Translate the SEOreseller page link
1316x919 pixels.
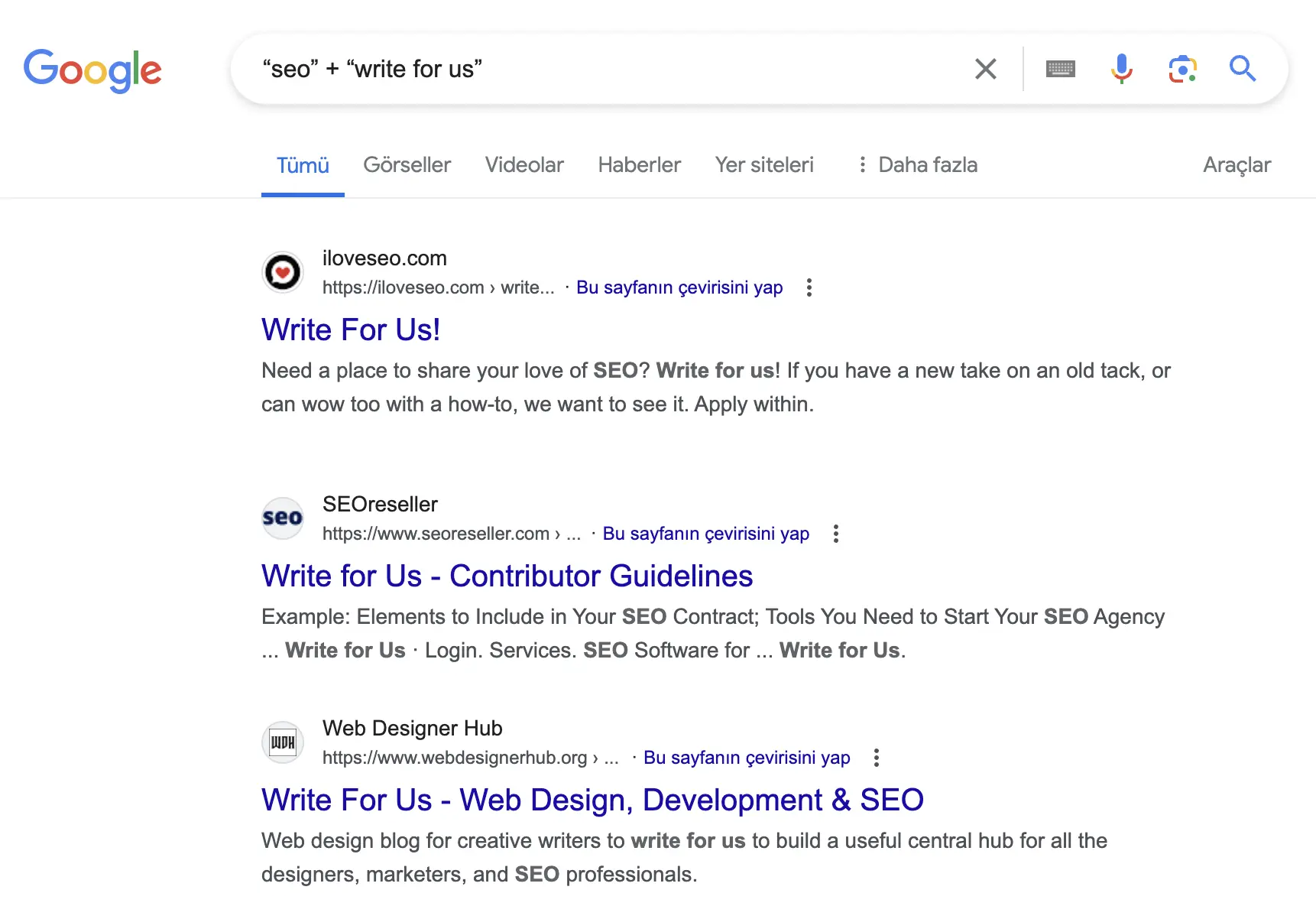tap(706, 534)
